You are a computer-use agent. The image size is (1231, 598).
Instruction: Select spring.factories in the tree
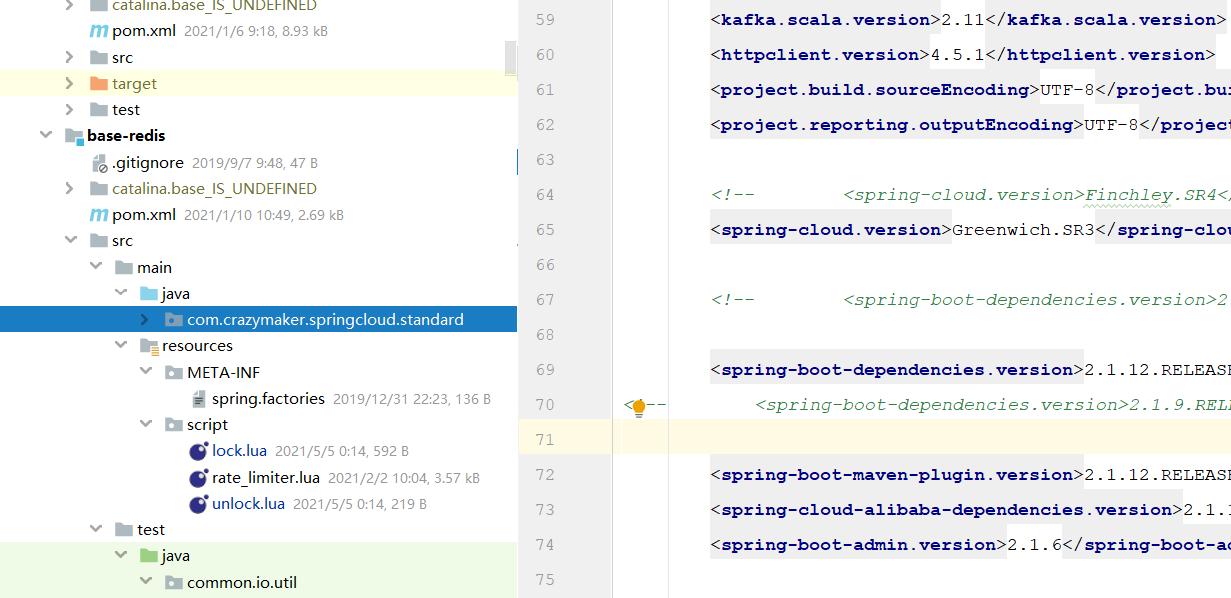coord(268,399)
